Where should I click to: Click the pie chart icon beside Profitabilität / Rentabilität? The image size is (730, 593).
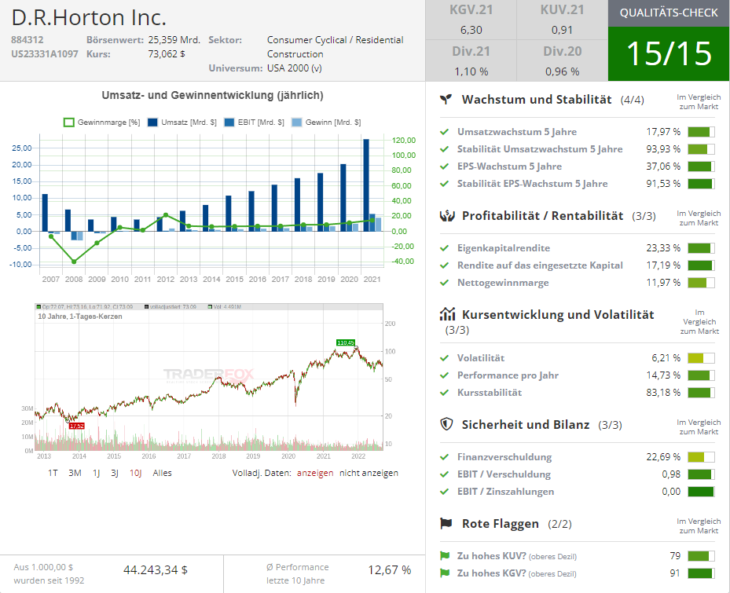pyautogui.click(x=445, y=215)
